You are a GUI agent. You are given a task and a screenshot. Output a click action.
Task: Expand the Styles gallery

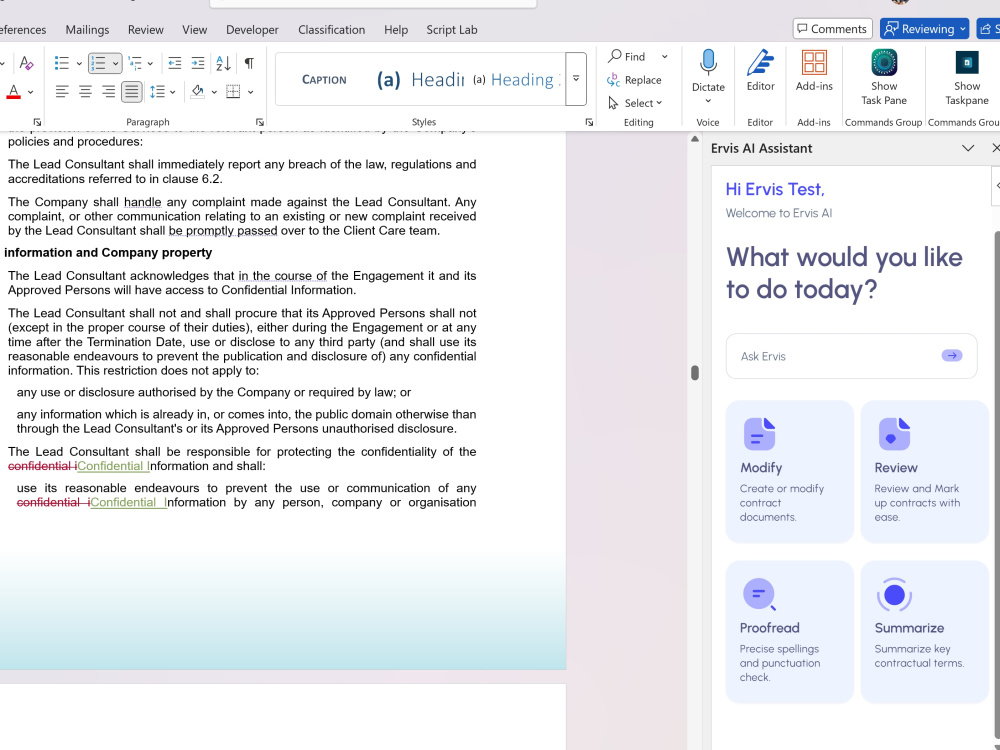pyautogui.click(x=576, y=79)
